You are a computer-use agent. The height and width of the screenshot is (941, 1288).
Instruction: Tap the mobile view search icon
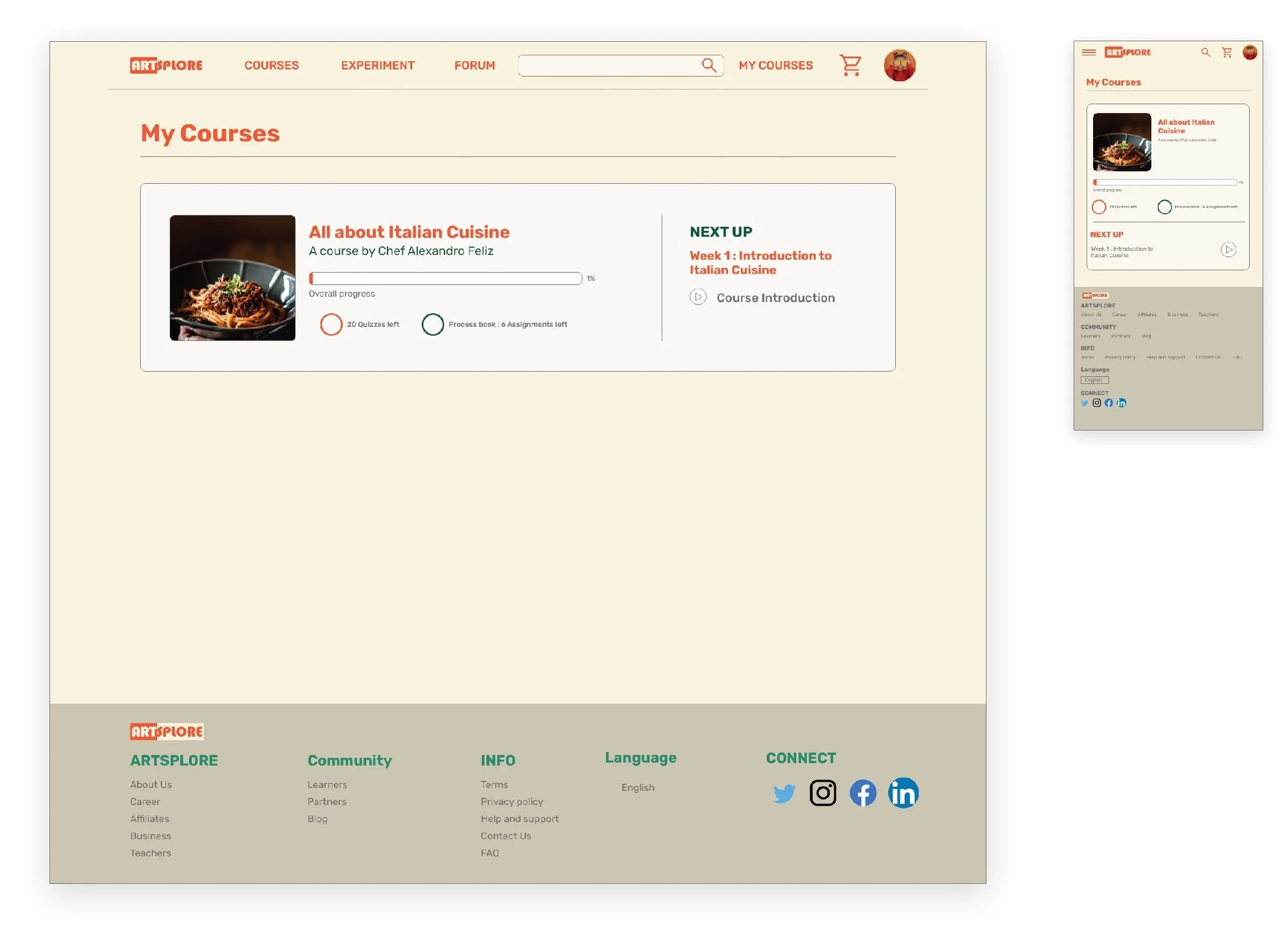[1205, 52]
